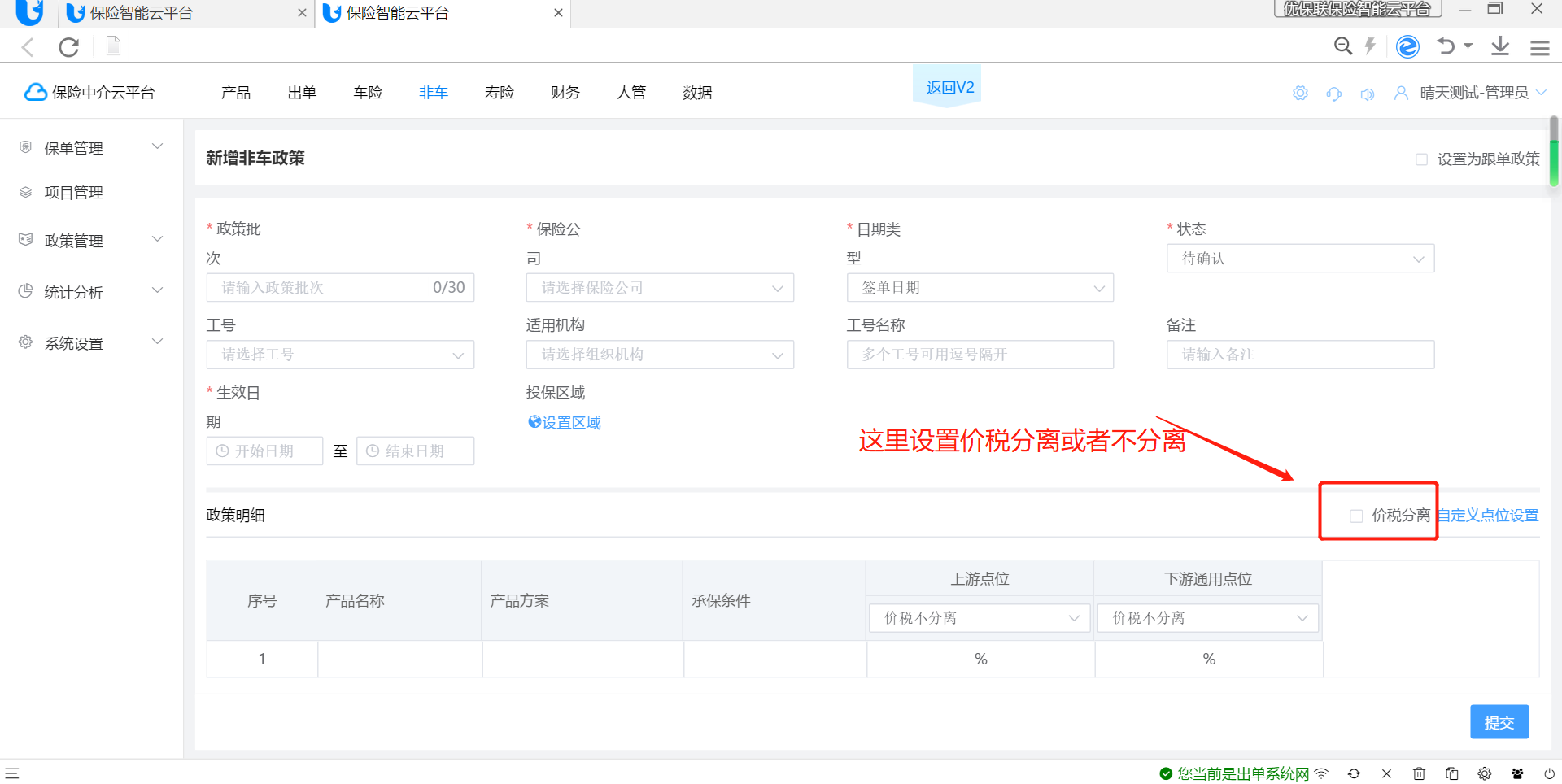
Task: Open the header settings gear icon
Action: click(x=1300, y=94)
